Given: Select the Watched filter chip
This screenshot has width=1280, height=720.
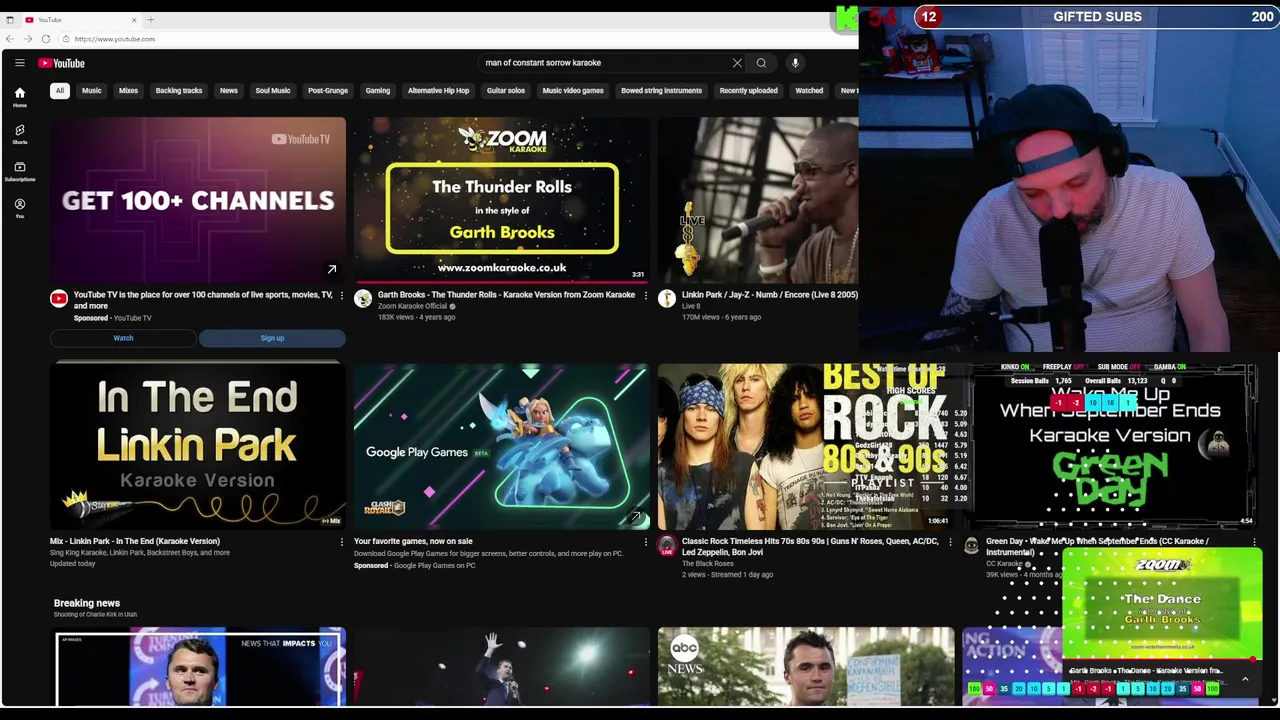Looking at the screenshot, I should [809, 91].
